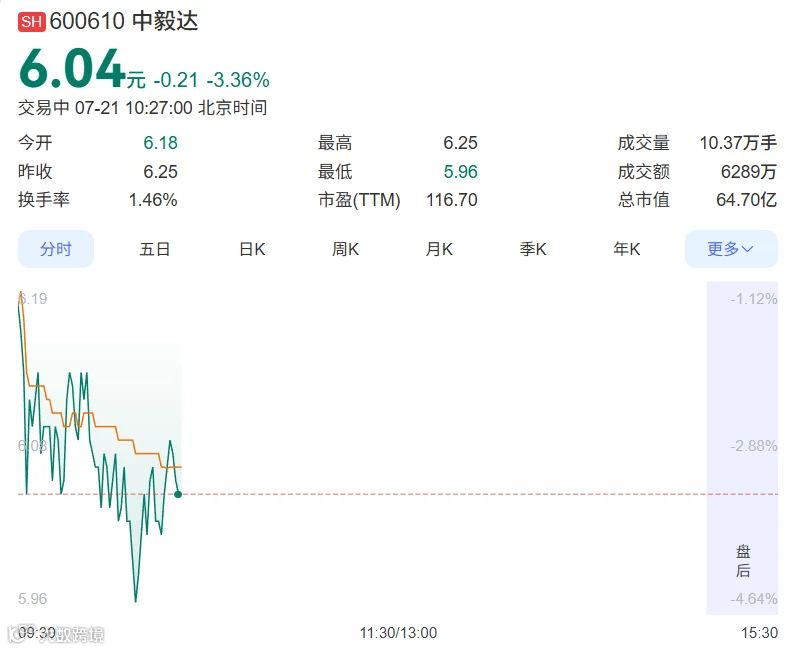Click the chart low point near 5.96

tap(136, 600)
